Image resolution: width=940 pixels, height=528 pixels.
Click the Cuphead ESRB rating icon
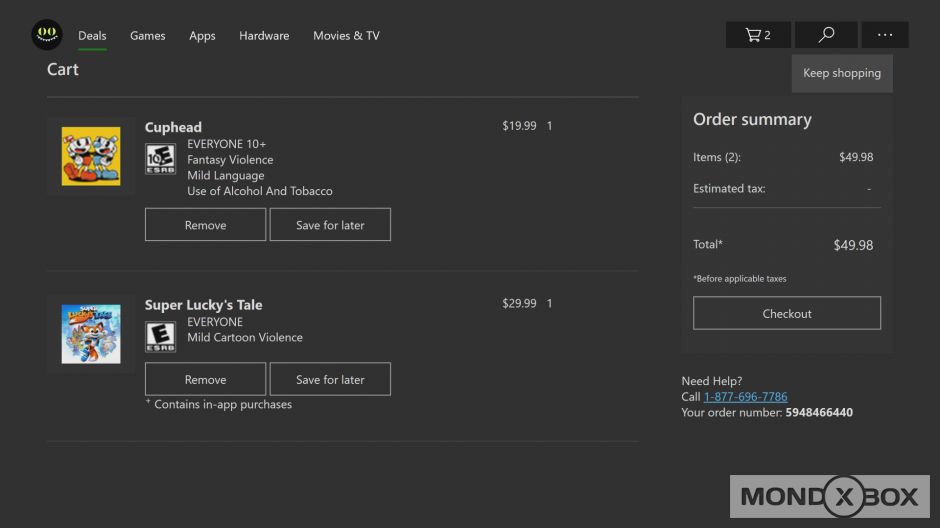click(160, 160)
